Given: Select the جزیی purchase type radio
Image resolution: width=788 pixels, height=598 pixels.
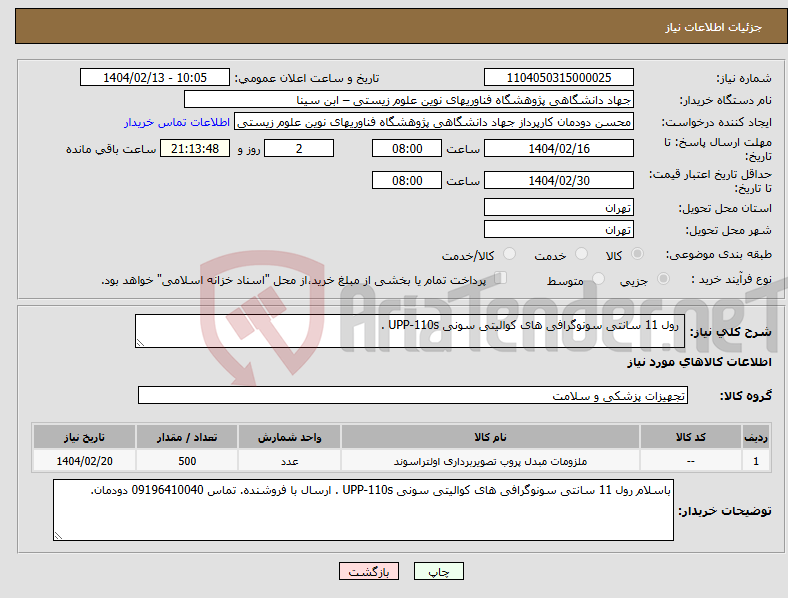Looking at the screenshot, I should (663, 278).
